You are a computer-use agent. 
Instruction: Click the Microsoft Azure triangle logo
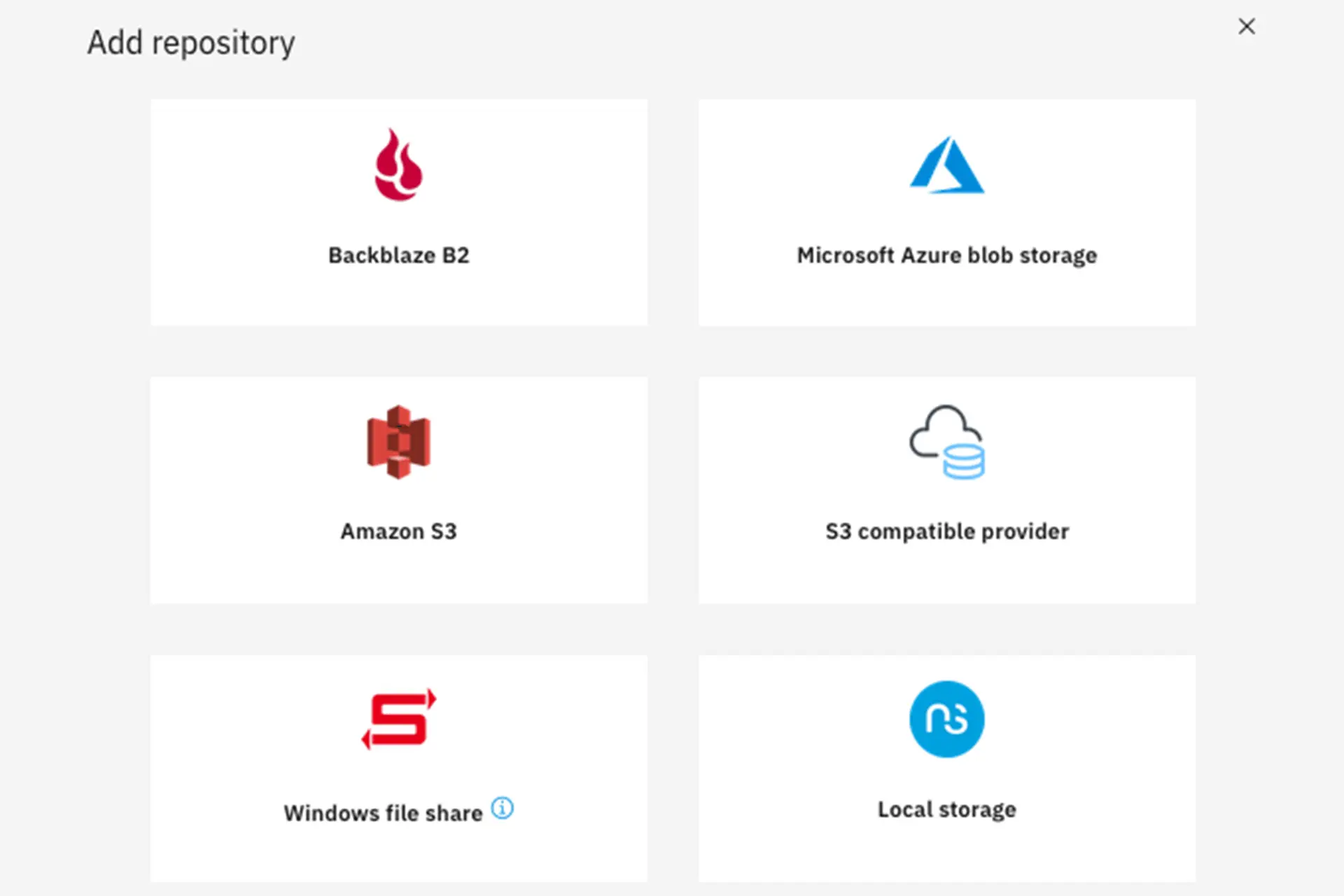[x=947, y=165]
